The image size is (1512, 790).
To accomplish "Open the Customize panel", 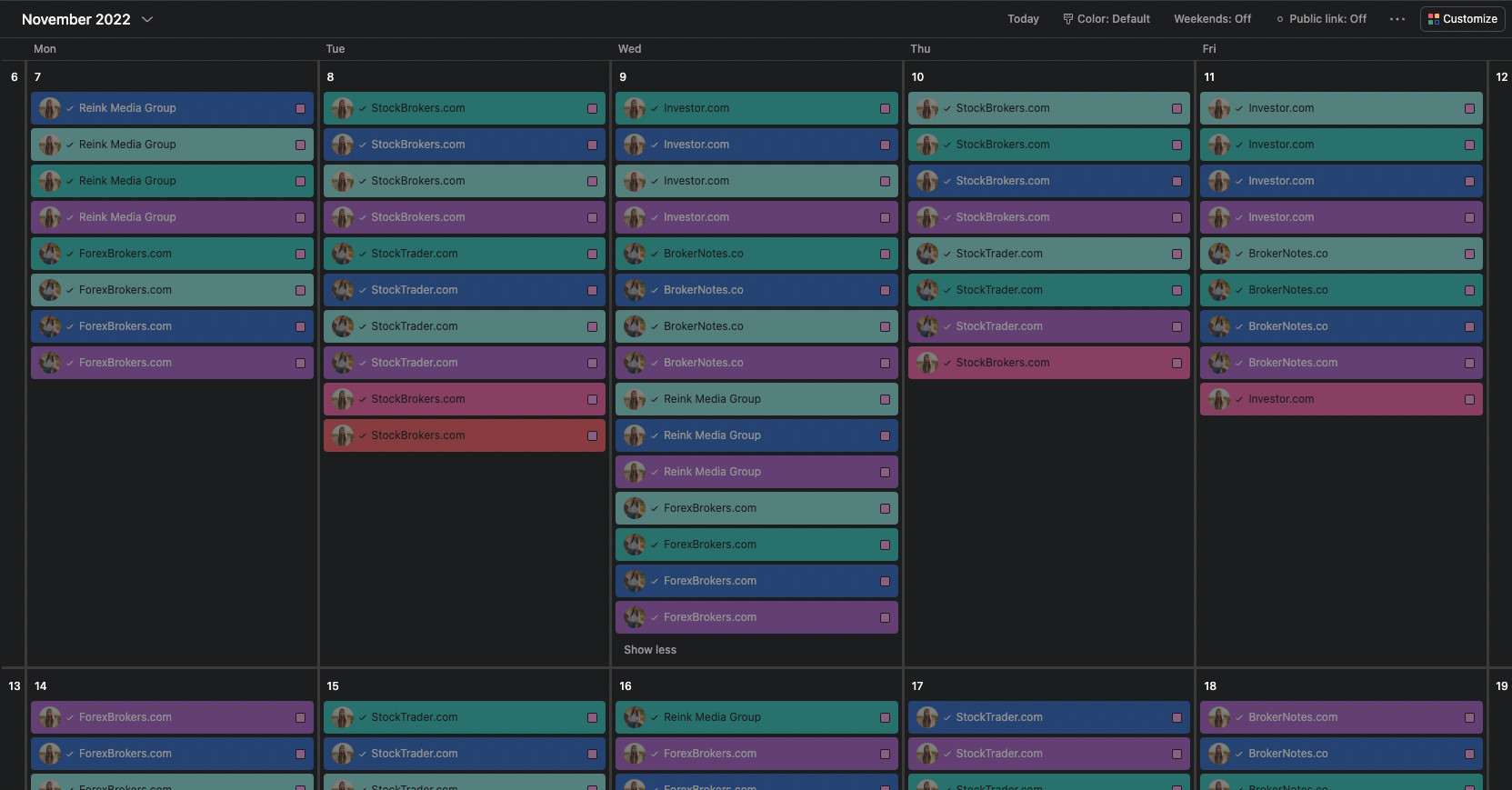I will pos(1462,19).
